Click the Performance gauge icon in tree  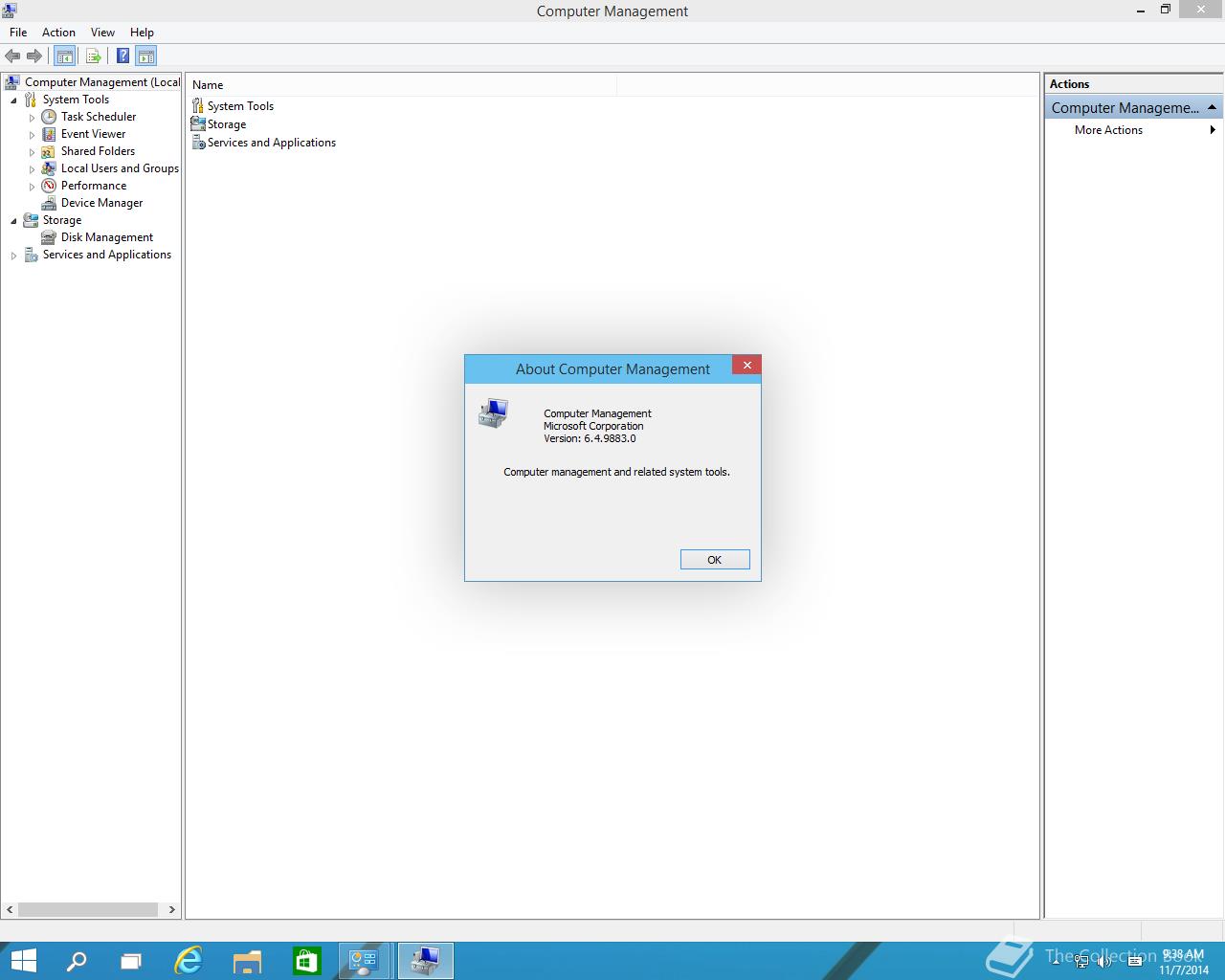click(x=49, y=186)
